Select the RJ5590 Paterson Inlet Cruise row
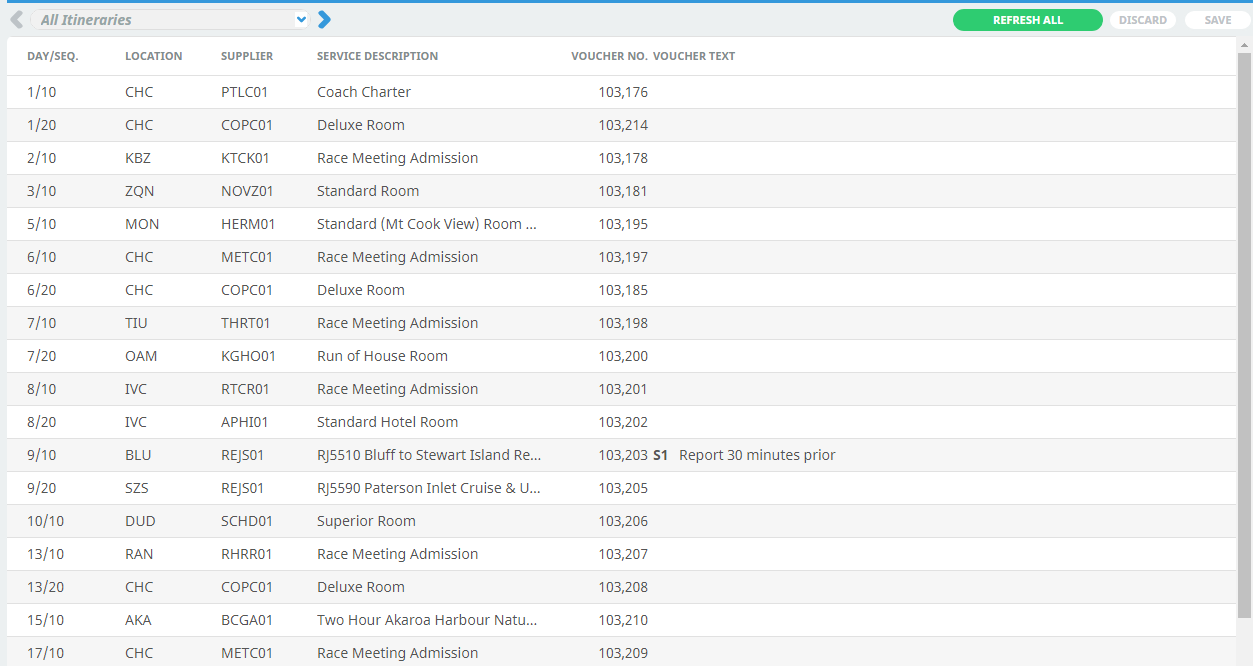The height and width of the screenshot is (666, 1253). click(428, 488)
